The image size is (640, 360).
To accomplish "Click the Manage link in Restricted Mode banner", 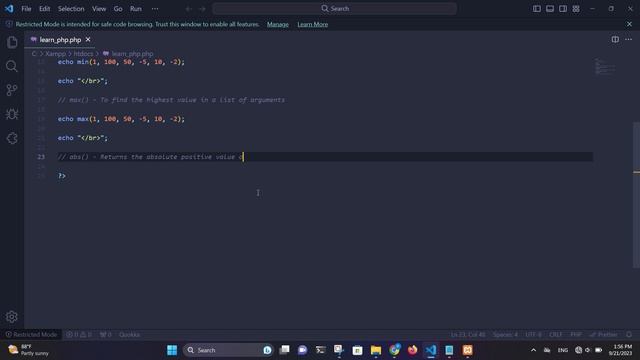I will (278, 24).
